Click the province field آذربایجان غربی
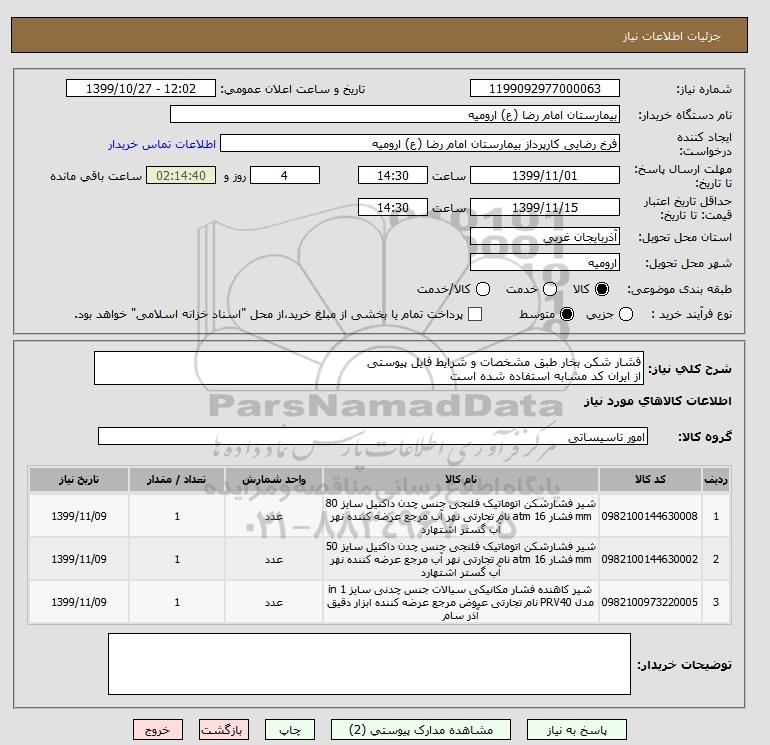The height and width of the screenshot is (745, 770). point(545,237)
